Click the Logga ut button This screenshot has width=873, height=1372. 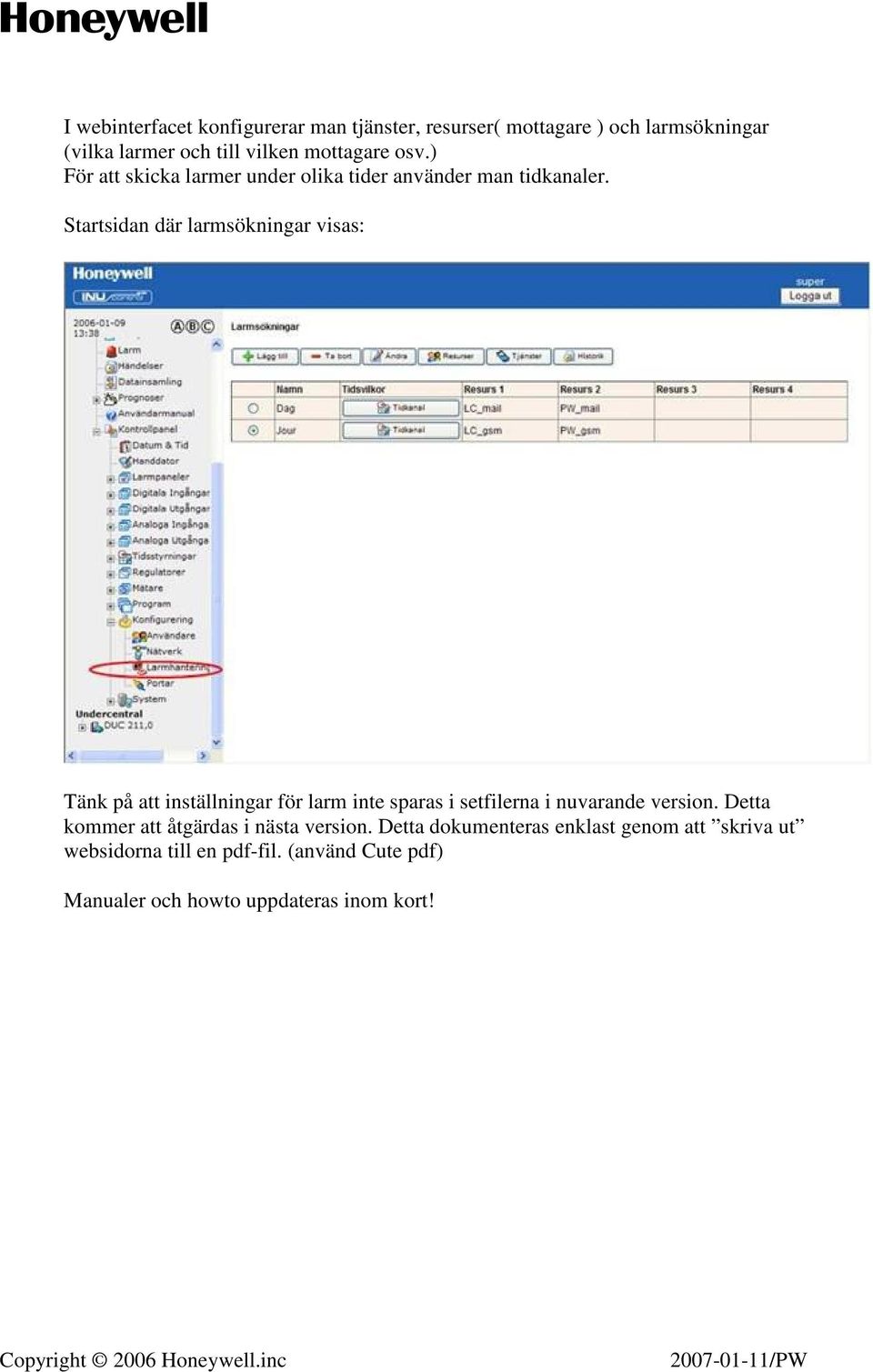810,296
